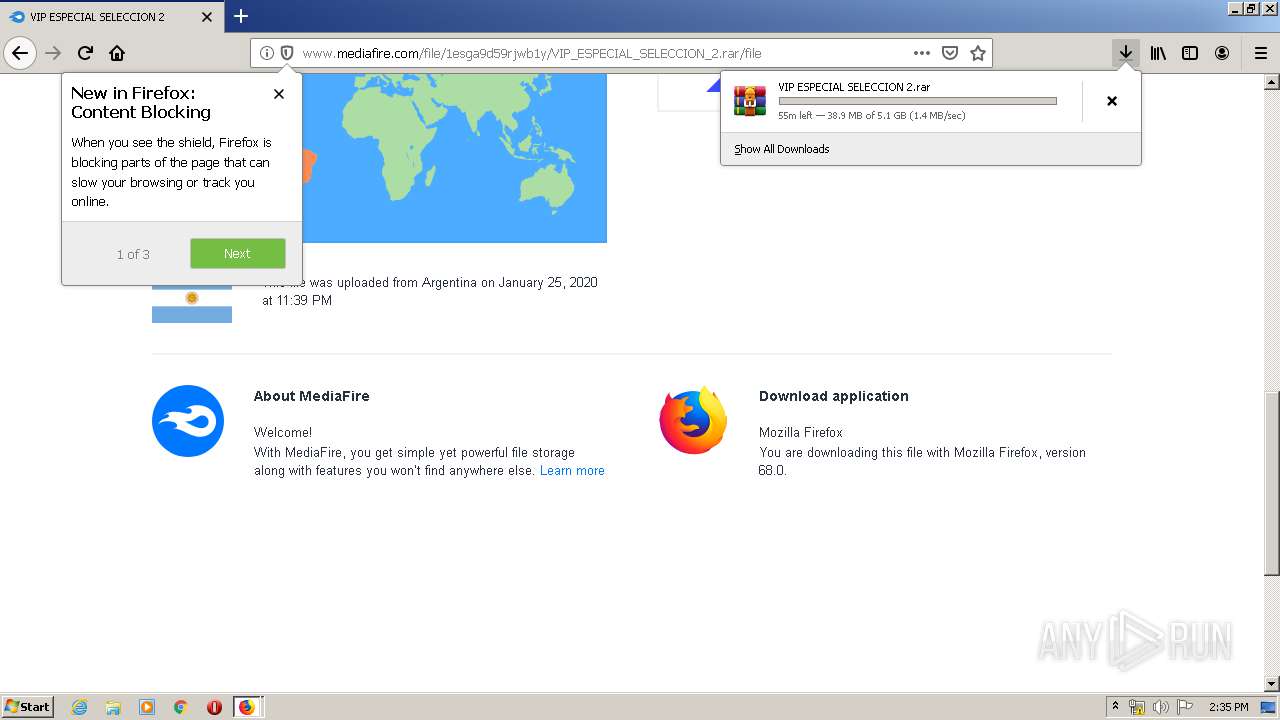Click the About MediaFire heading
The height and width of the screenshot is (720, 1280).
(311, 396)
